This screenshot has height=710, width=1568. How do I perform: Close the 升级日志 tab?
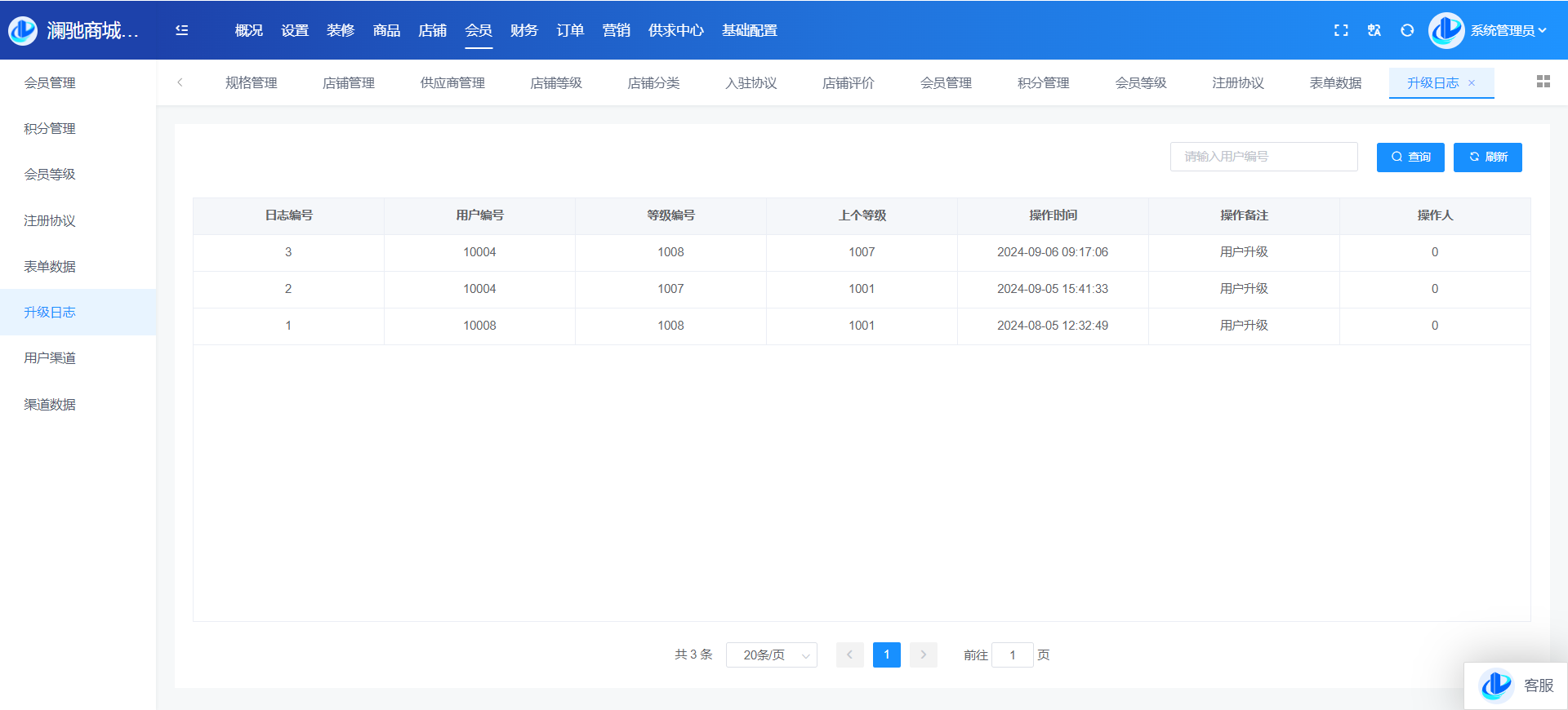pyautogui.click(x=1472, y=83)
